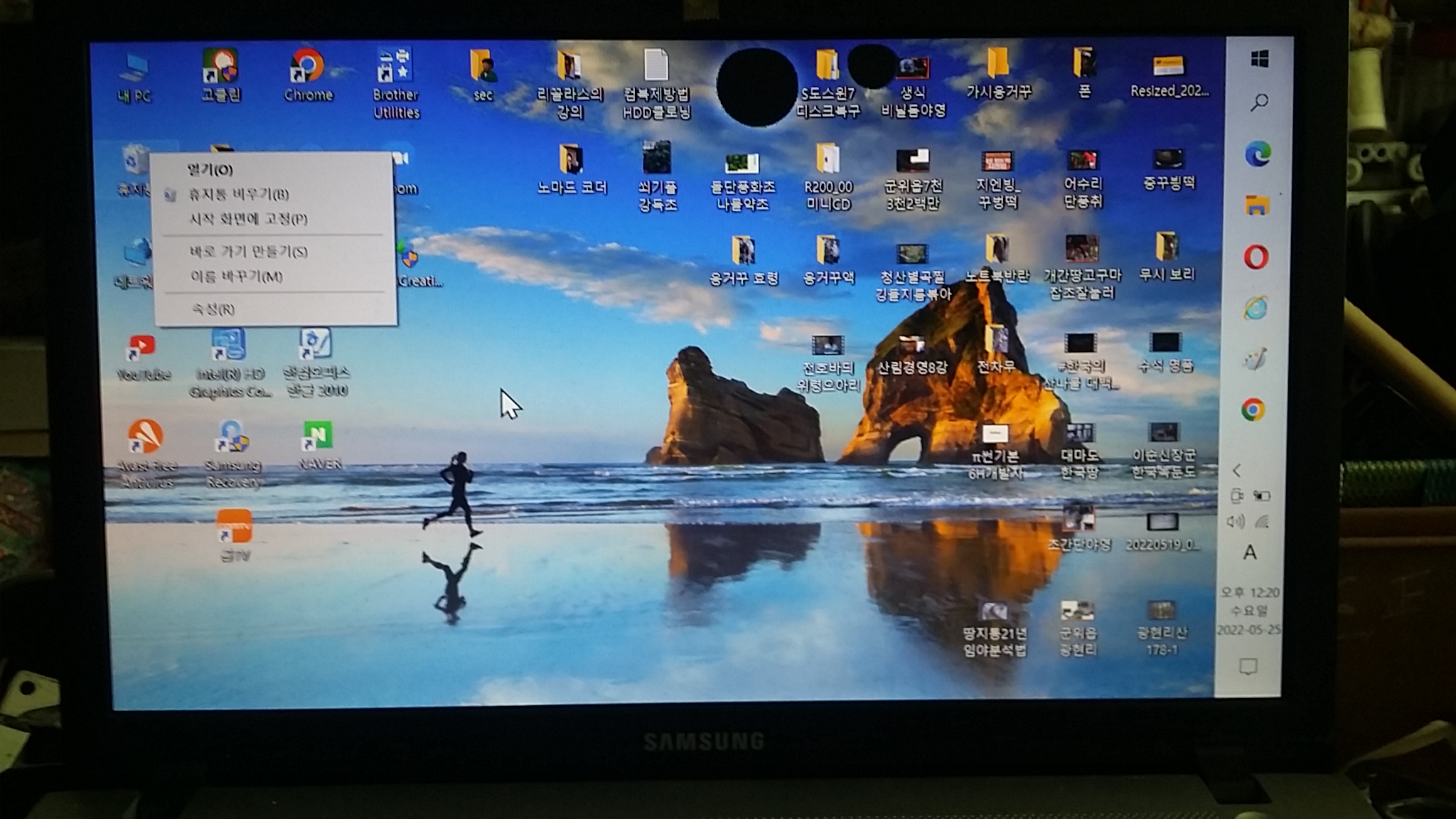This screenshot has height=819, width=1456.
Task: Open Avast Free Antivirus shortcut
Action: coord(146,454)
